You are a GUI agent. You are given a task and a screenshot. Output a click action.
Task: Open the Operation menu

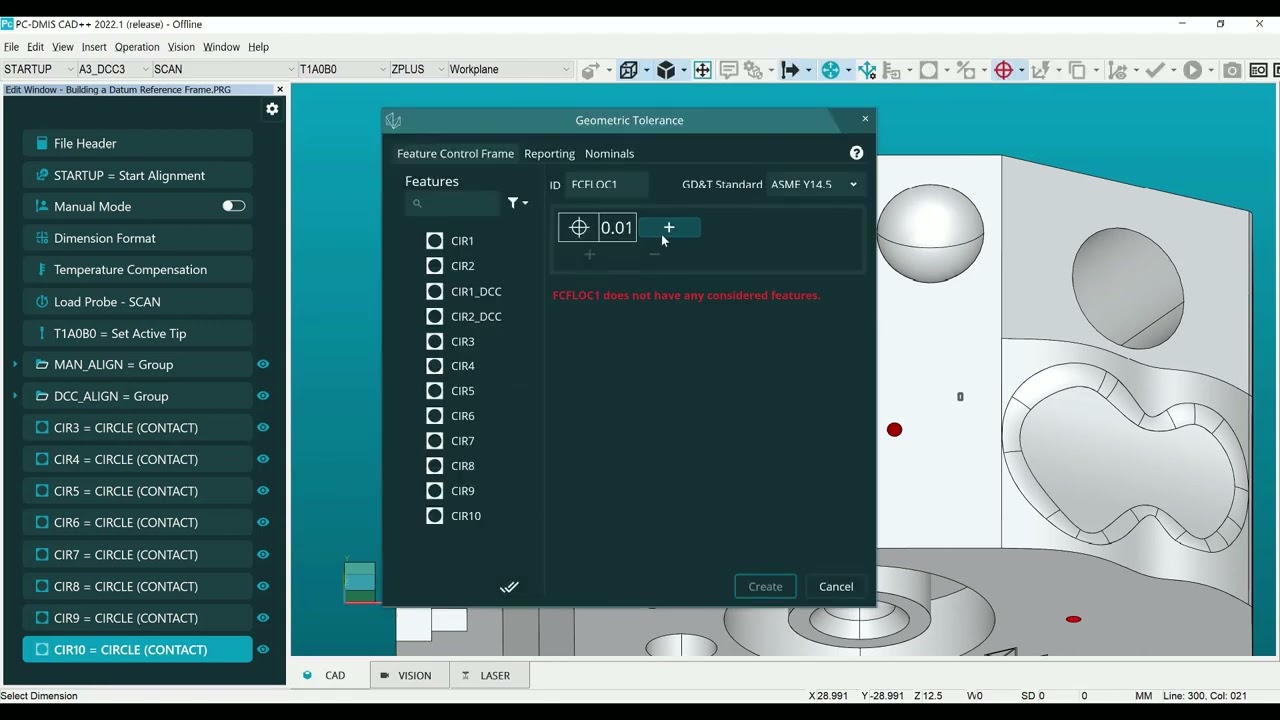[137, 47]
